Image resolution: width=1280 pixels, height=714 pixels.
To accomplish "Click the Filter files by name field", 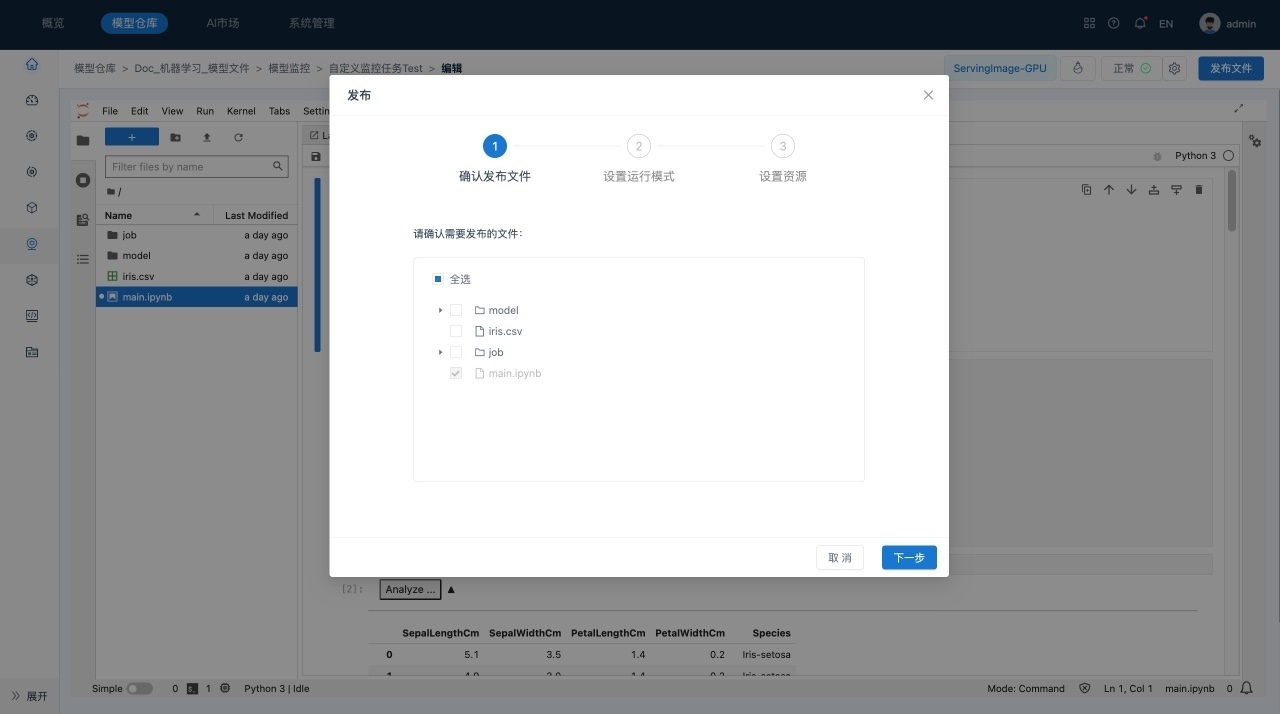I will click(x=190, y=167).
